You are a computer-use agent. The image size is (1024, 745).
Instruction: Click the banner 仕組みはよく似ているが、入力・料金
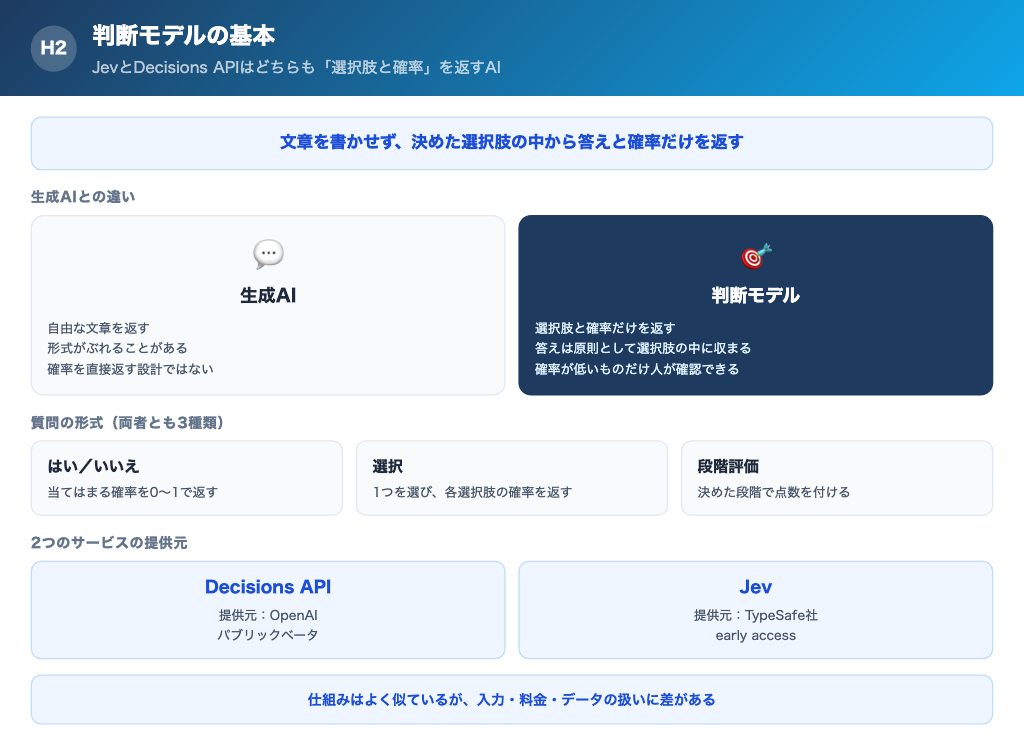tap(512, 700)
